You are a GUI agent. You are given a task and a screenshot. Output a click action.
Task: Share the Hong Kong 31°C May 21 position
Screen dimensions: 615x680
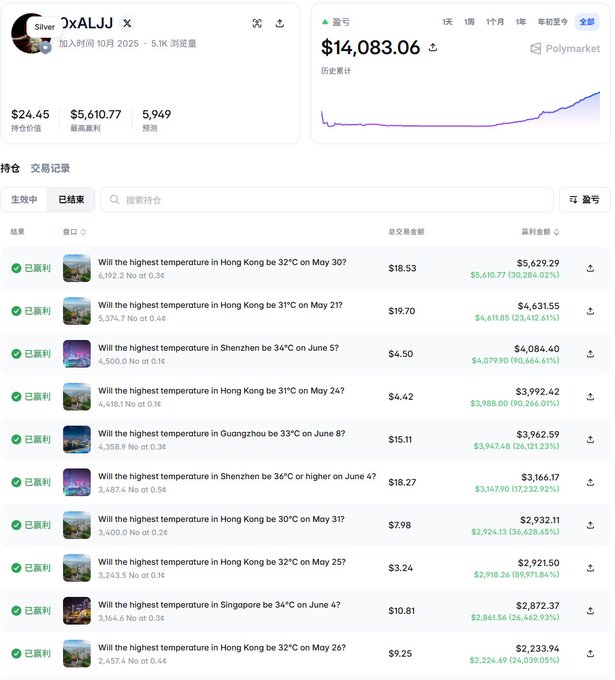coord(590,311)
